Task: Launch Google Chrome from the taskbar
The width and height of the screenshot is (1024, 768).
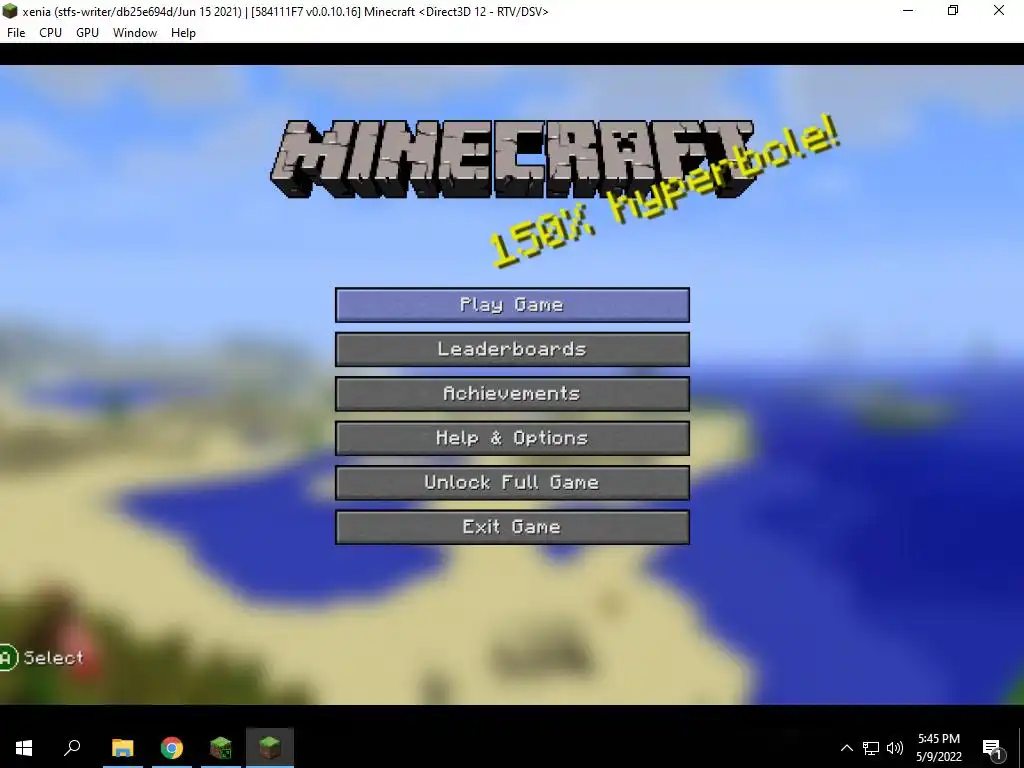Action: (x=172, y=748)
